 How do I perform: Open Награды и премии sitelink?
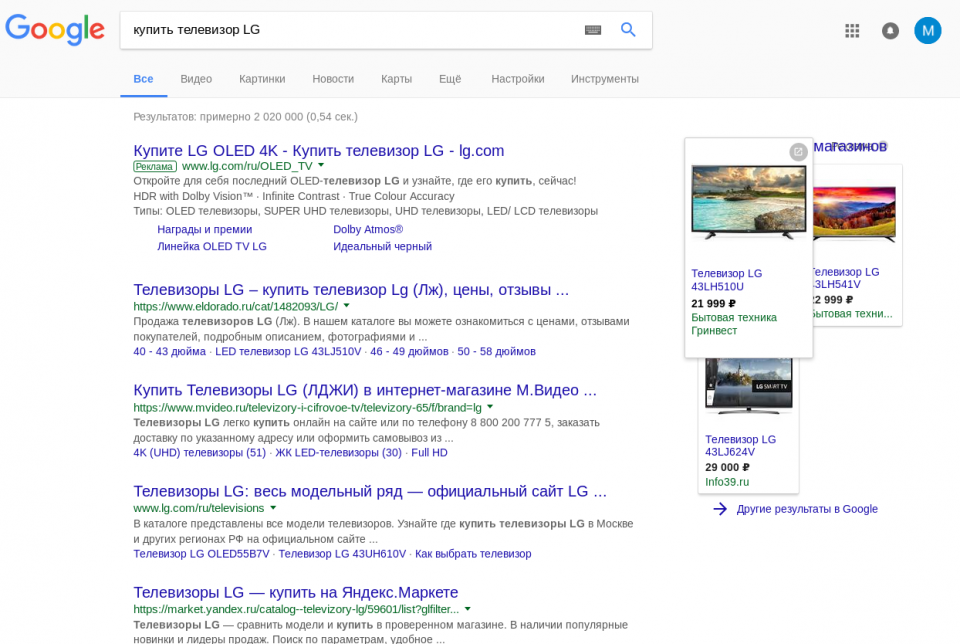coord(204,230)
